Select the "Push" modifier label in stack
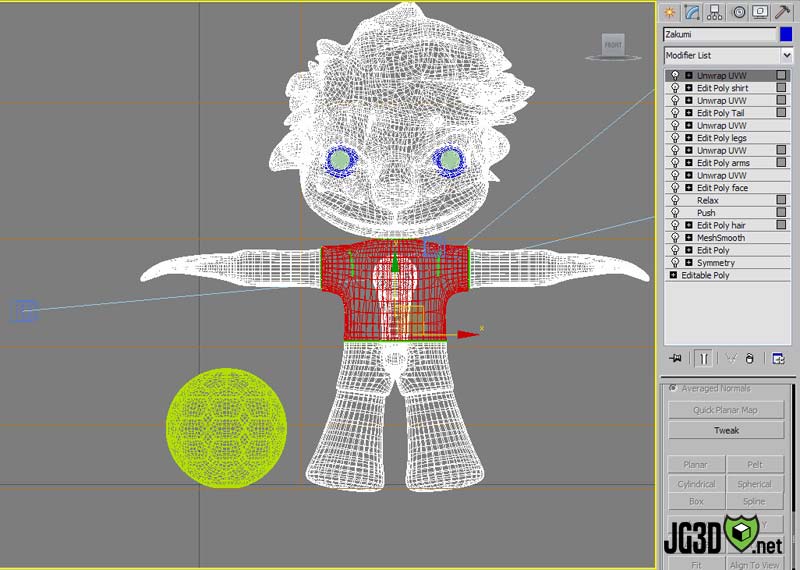The image size is (800, 570). coord(706,213)
